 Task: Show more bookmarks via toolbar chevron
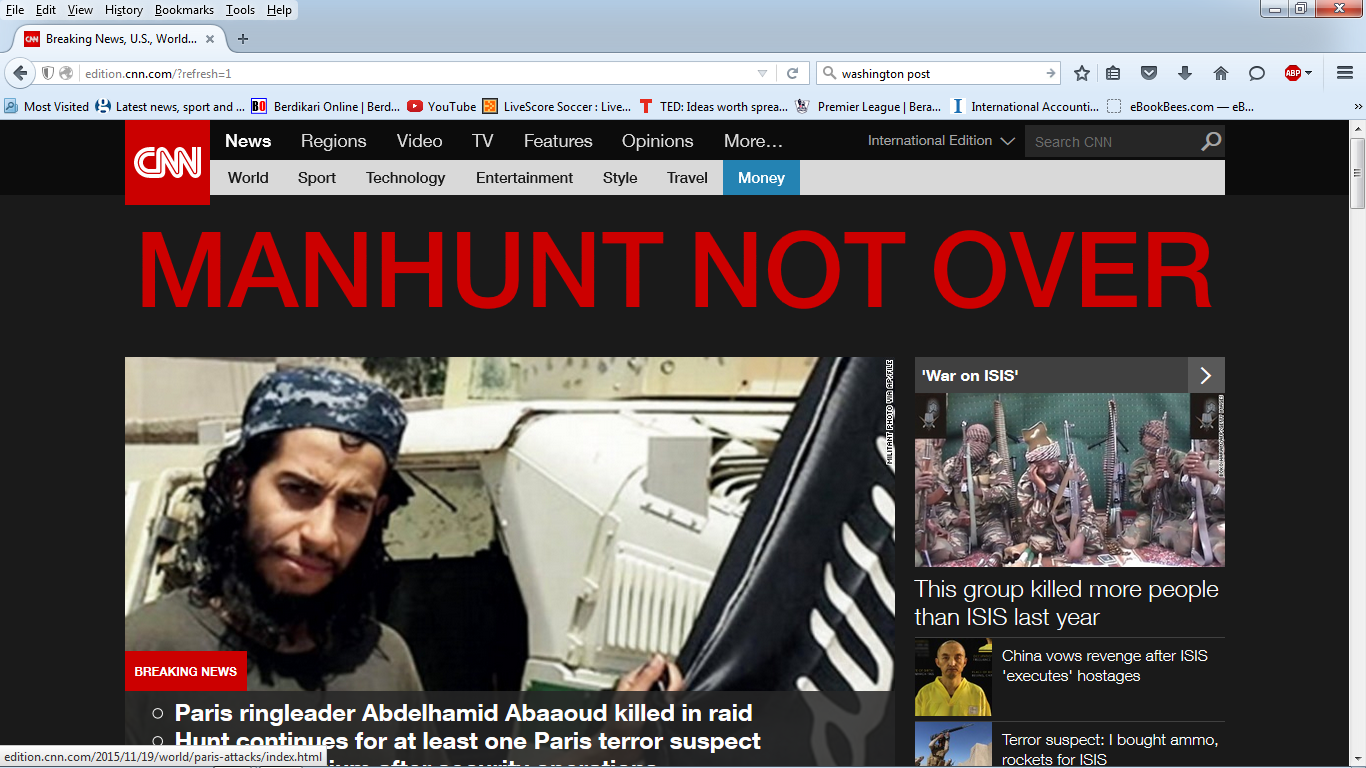[1357, 106]
